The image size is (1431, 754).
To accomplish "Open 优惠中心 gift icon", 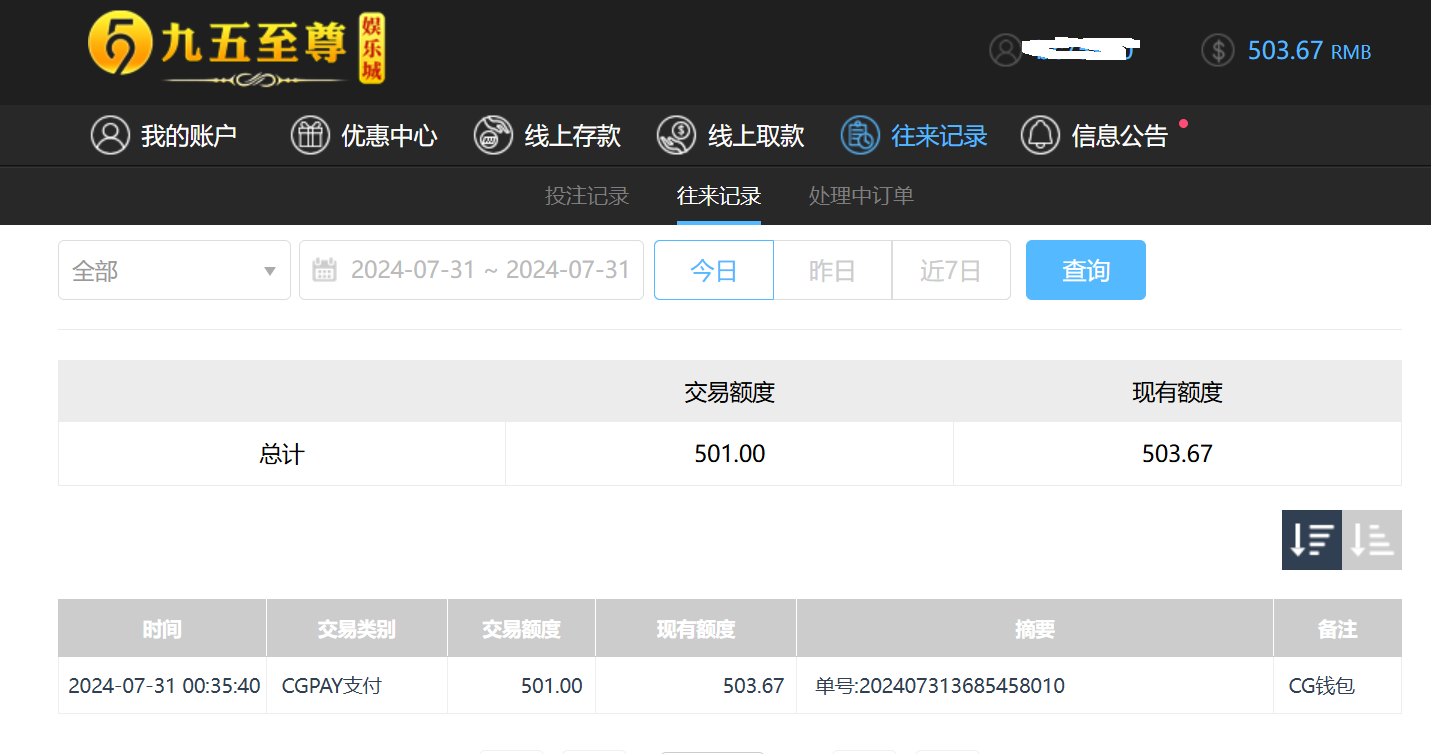I will 310,135.
